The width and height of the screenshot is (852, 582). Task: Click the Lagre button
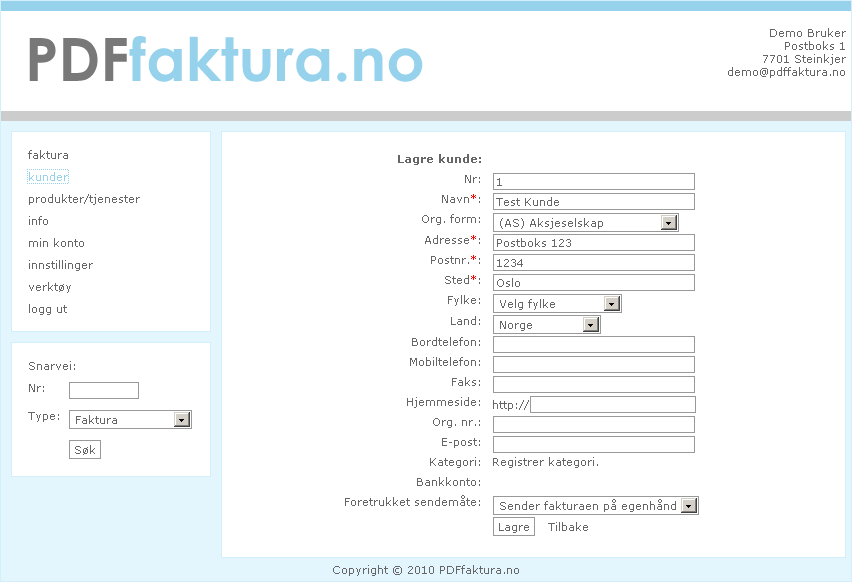tap(514, 527)
